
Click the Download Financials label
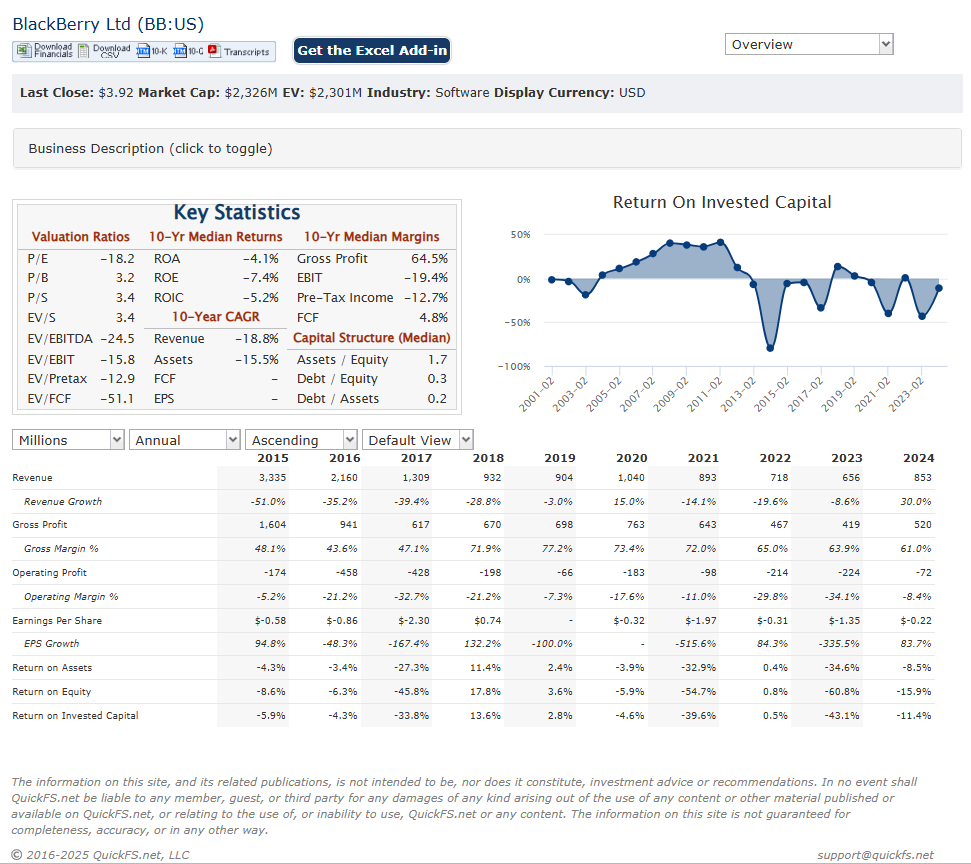[53, 51]
